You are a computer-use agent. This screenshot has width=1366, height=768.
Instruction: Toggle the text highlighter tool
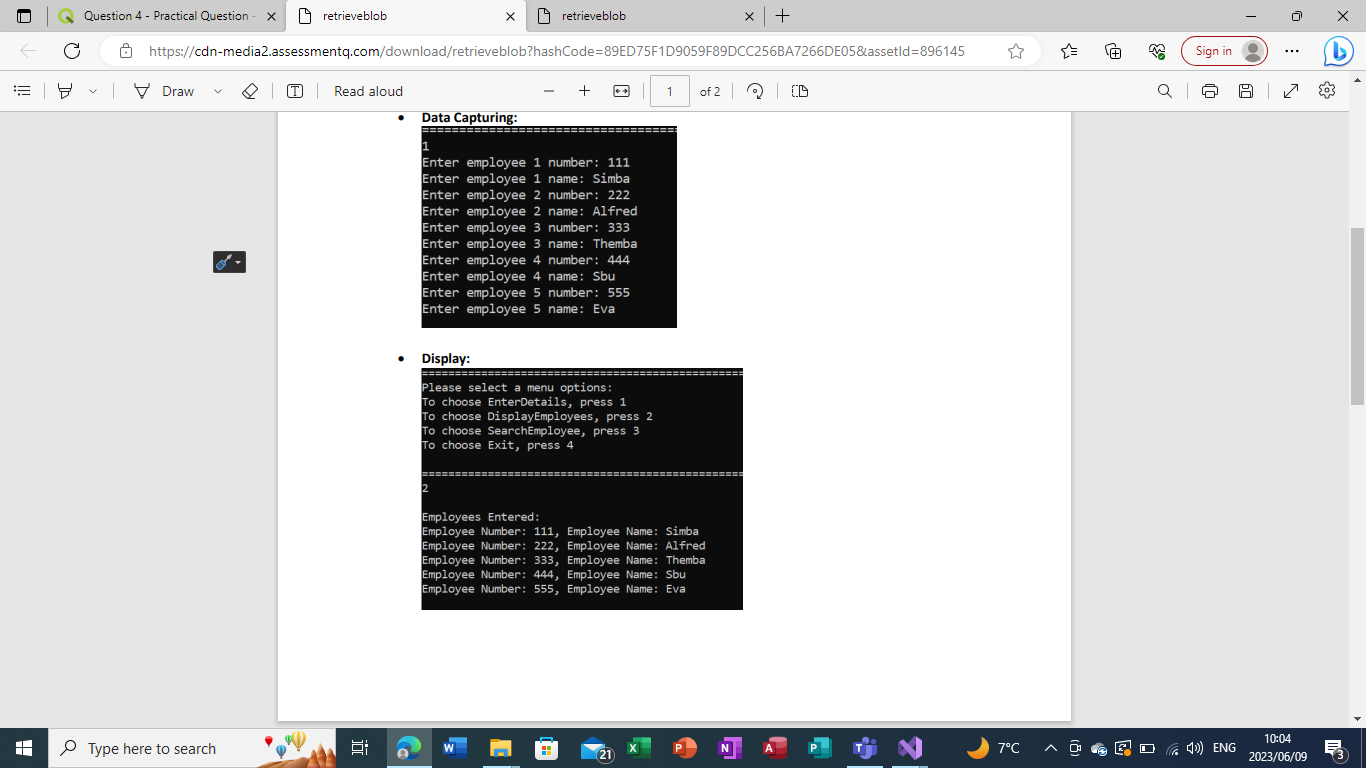pos(65,91)
